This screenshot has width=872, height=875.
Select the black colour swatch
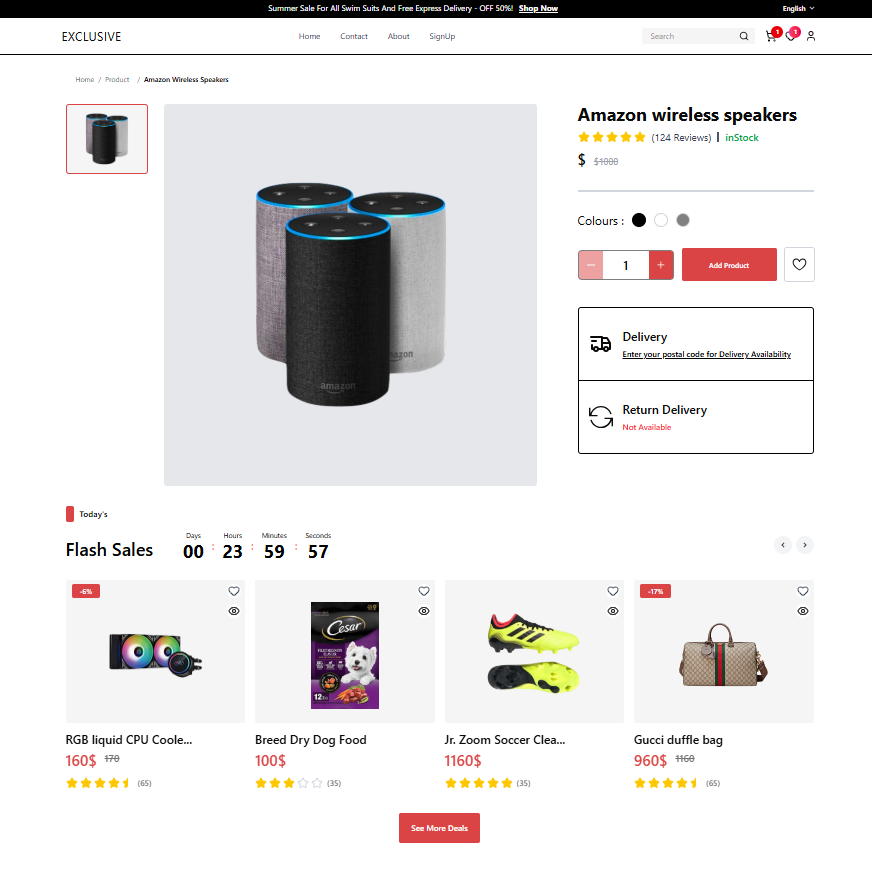pos(639,220)
